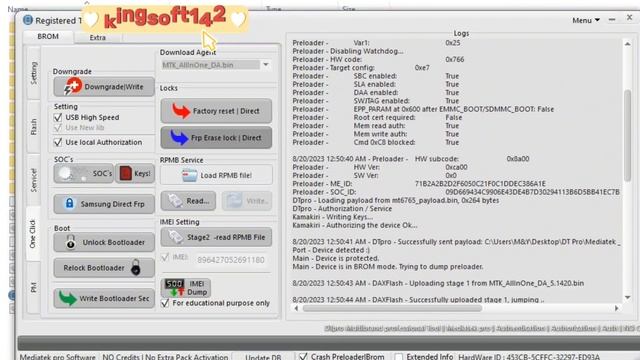
Task: Click the logs scroll right arrow
Action: click(x=616, y=308)
